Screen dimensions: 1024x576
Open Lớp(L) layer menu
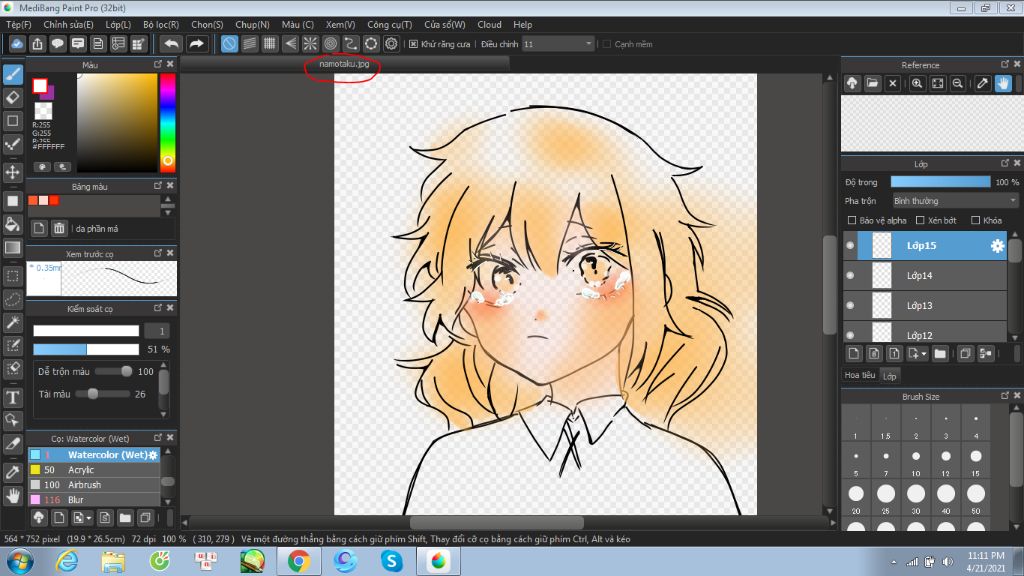click(x=118, y=24)
